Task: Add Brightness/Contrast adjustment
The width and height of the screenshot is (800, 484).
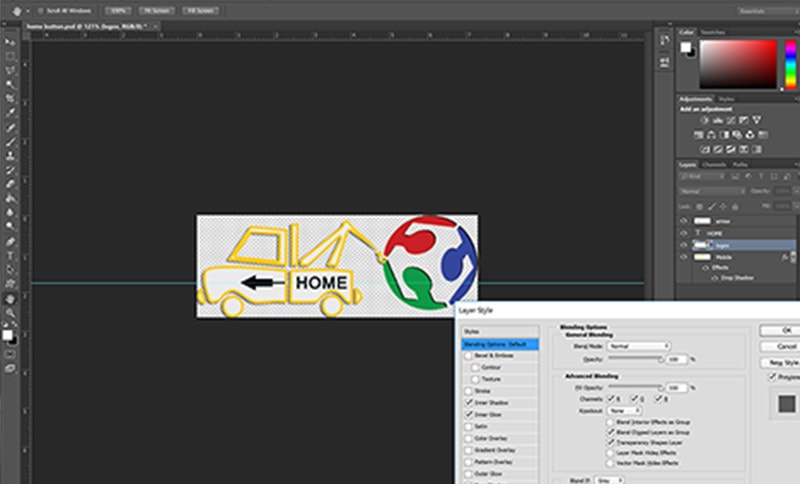Action: click(705, 120)
